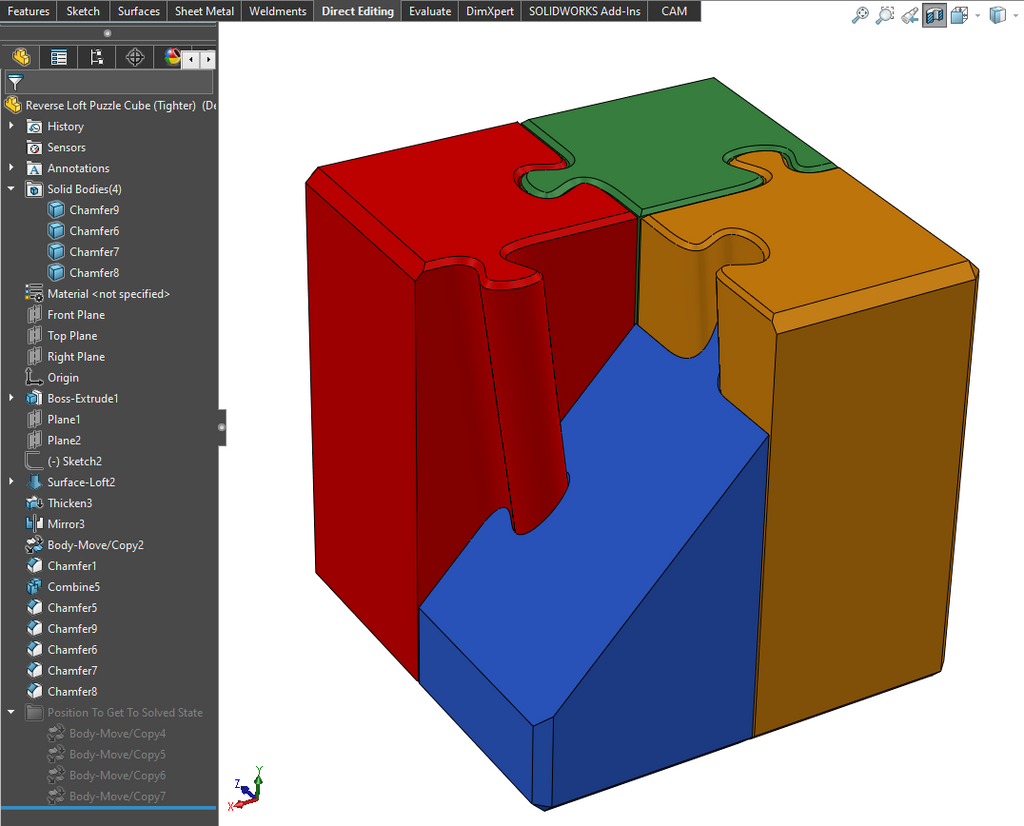Click the tree filter funnel icon

pyautogui.click(x=15, y=82)
